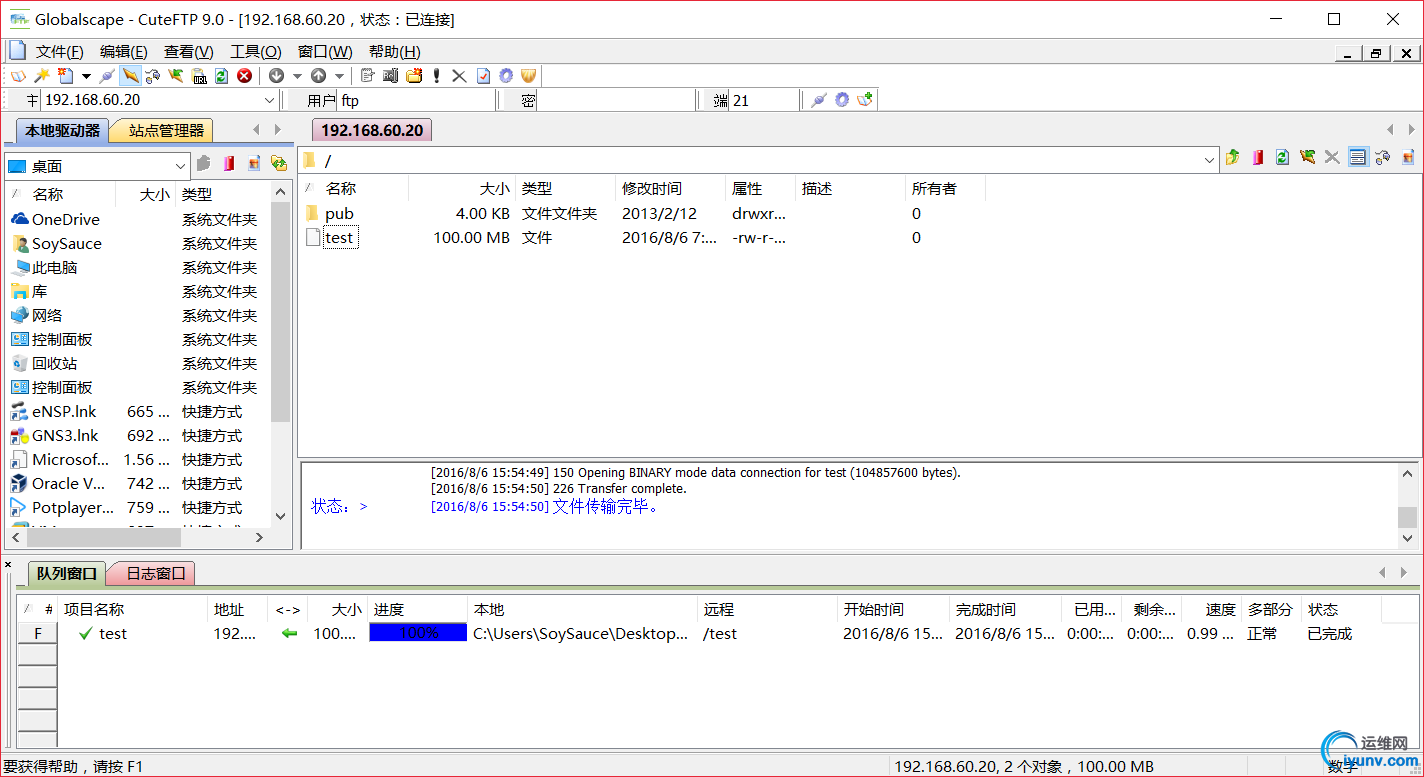Viewport: 1424px width, 777px height.
Task: Click the red bookmark icon in remote pane
Action: (x=1258, y=157)
